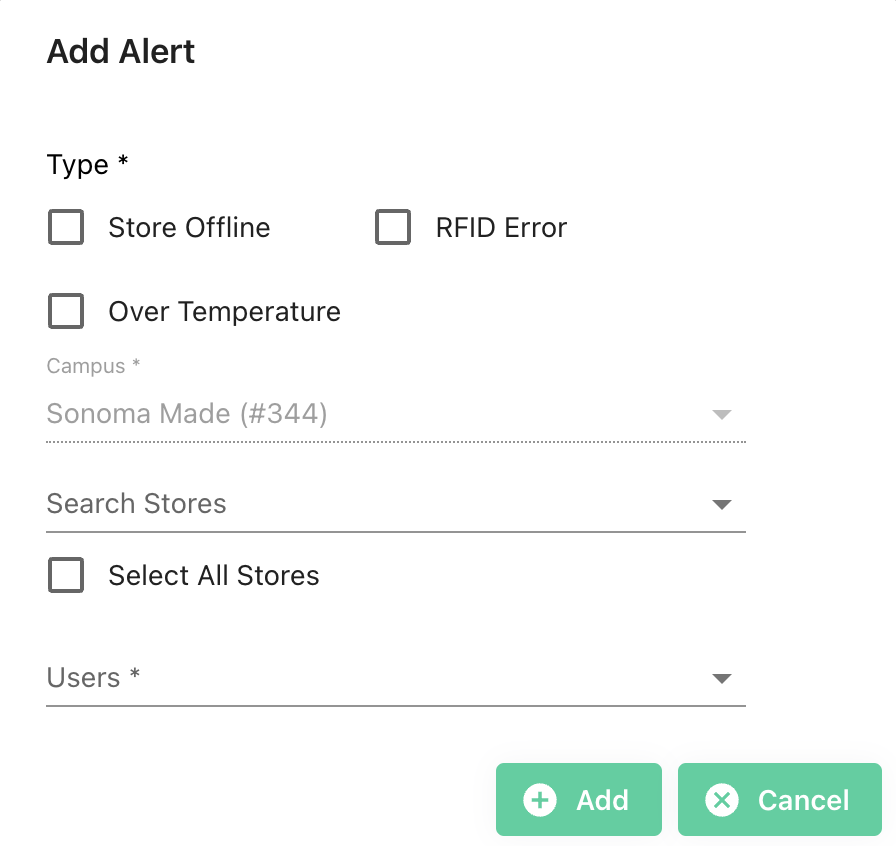This screenshot has height=846, width=896.
Task: Confirm by clicking the Add button
Action: tap(578, 800)
